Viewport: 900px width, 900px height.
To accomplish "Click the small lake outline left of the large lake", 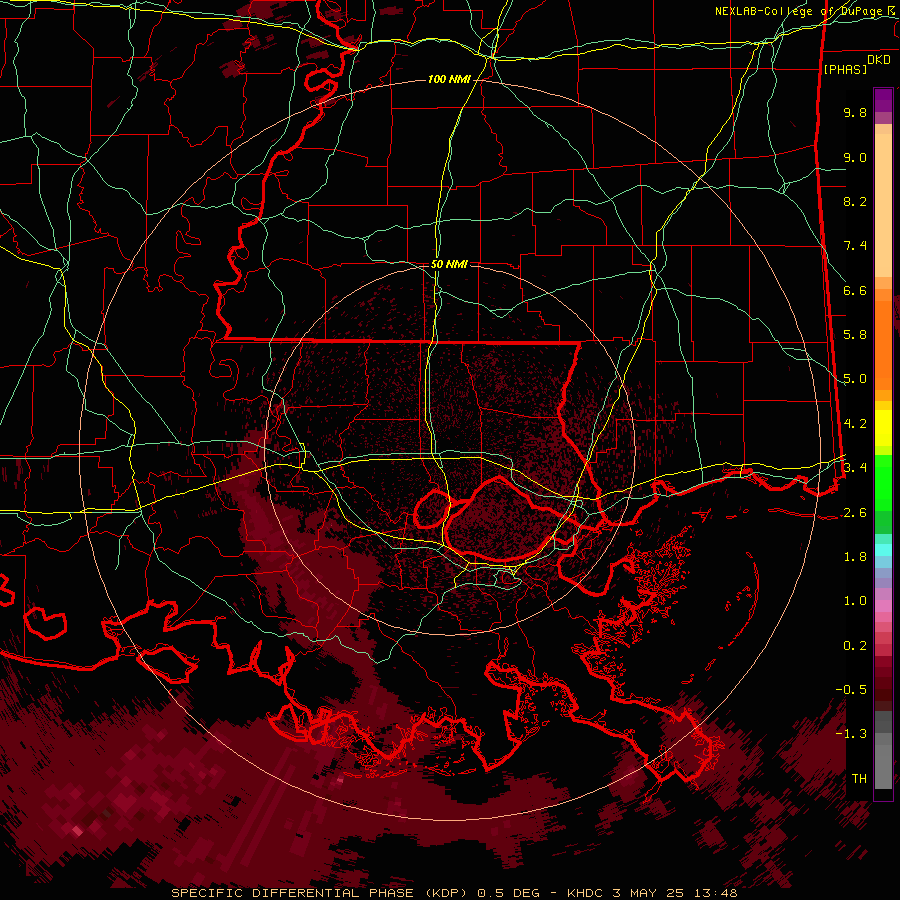I will (432, 508).
